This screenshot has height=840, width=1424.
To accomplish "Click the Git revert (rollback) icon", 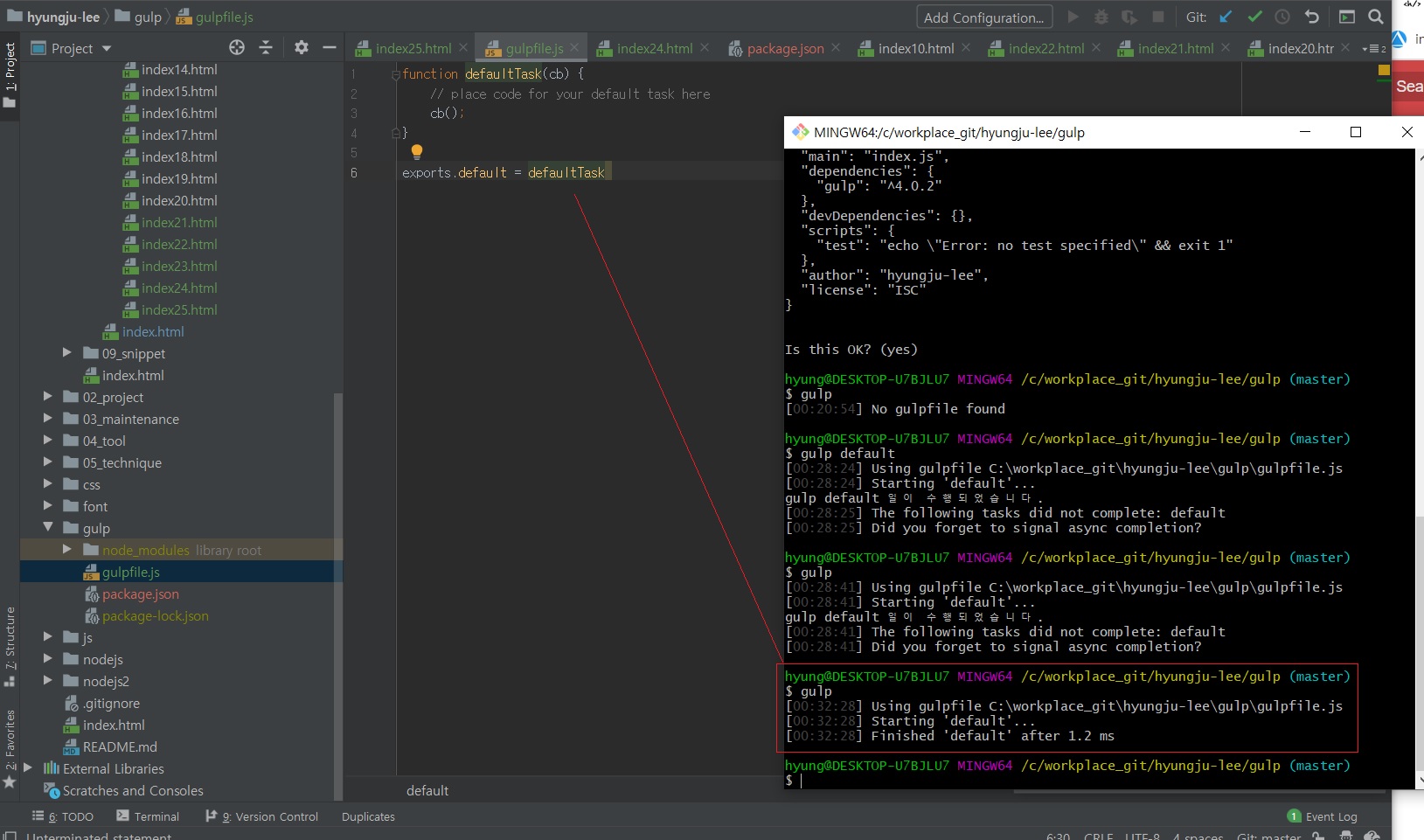I will point(1311,17).
